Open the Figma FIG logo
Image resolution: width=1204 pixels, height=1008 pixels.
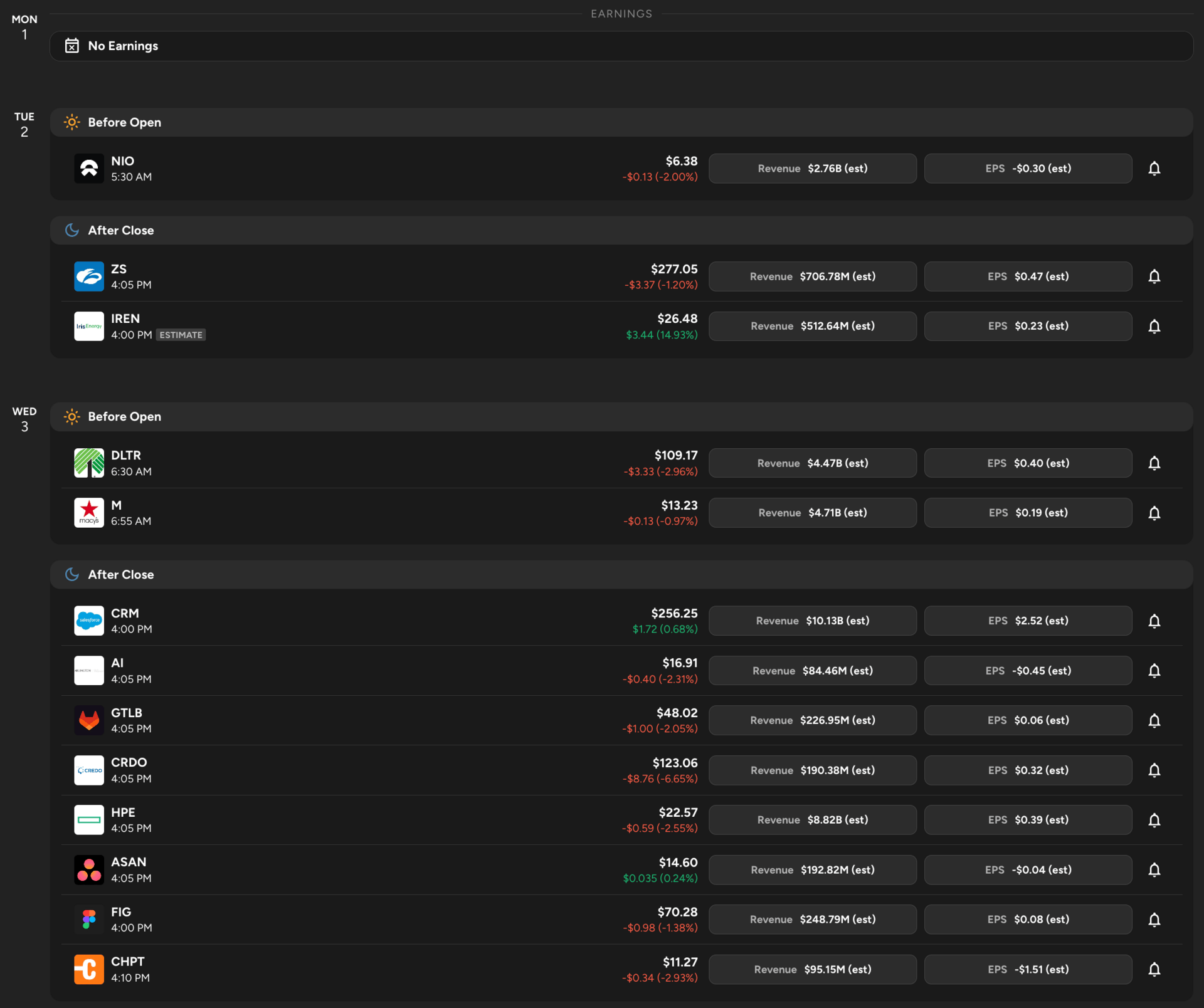(89, 920)
